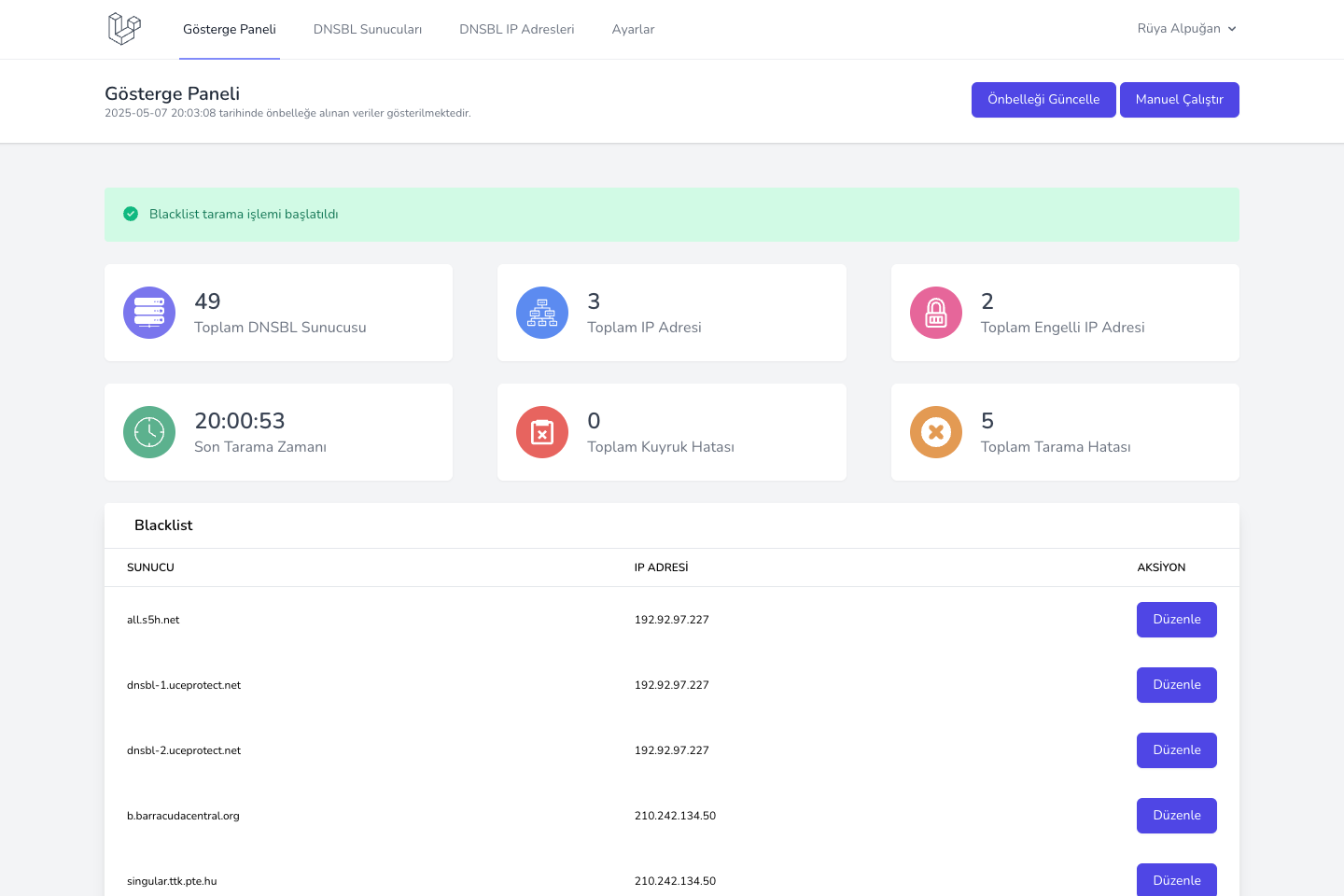
Task: Click the Blacklist table title
Action: coord(163,525)
